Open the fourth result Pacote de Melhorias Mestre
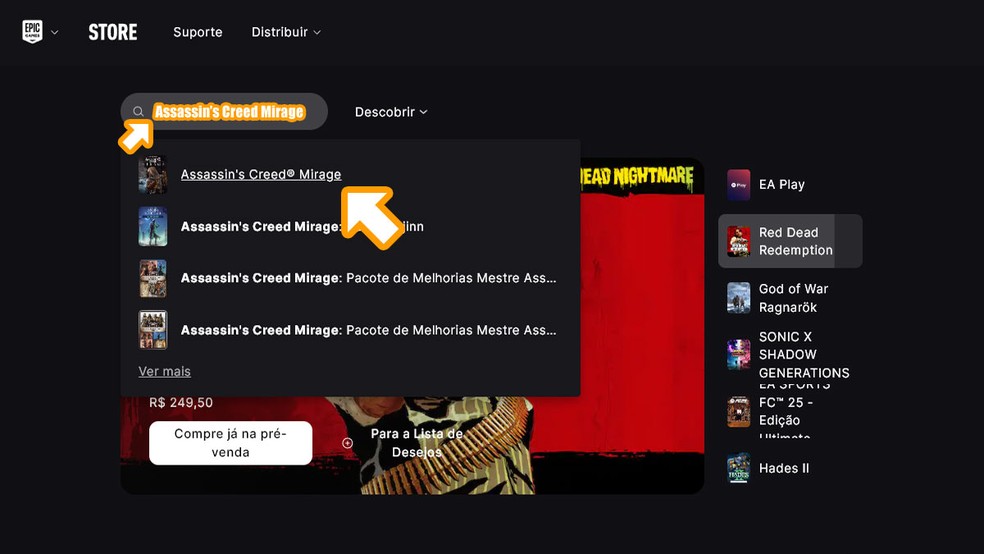The width and height of the screenshot is (984, 554). coord(368,330)
